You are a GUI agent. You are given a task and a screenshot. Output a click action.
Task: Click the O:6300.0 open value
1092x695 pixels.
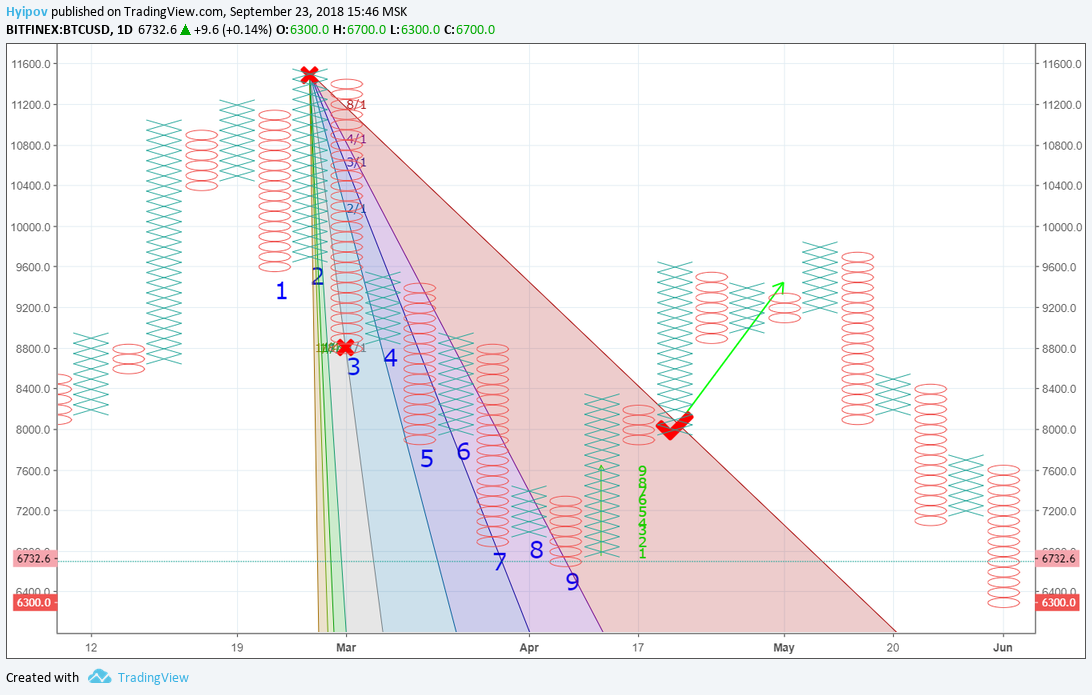[302, 30]
